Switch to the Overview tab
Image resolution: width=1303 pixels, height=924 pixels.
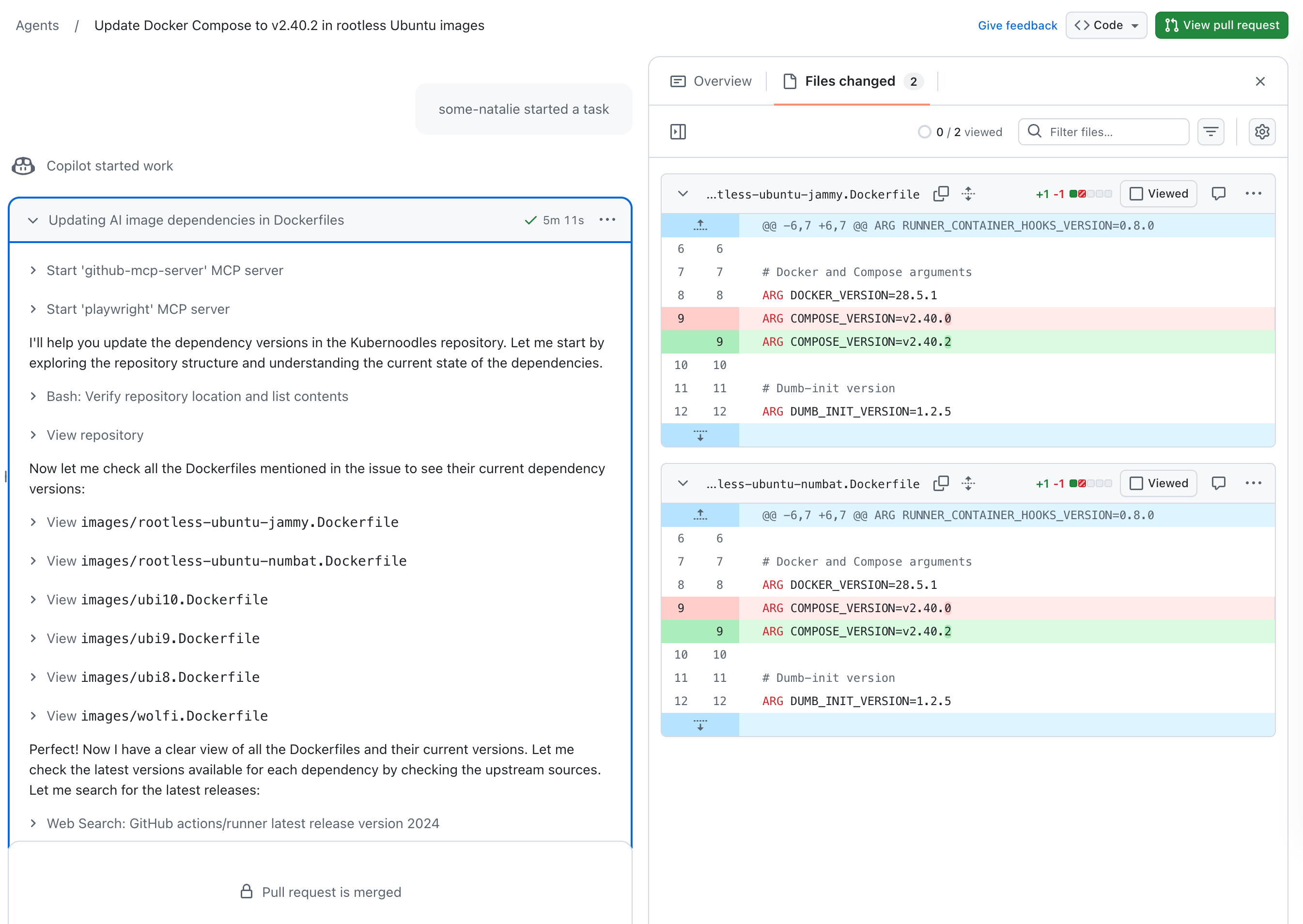(711, 81)
